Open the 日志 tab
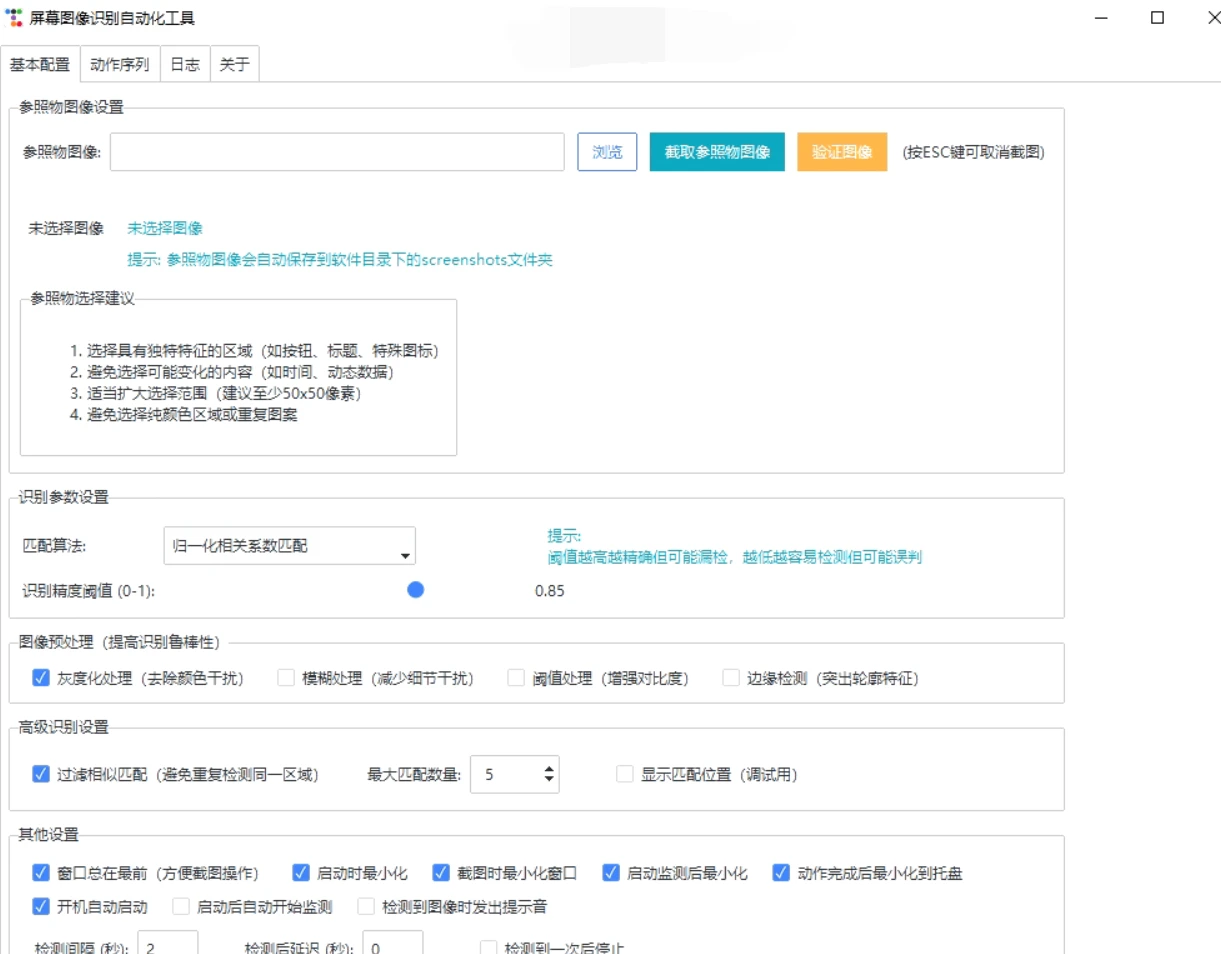 (x=185, y=65)
